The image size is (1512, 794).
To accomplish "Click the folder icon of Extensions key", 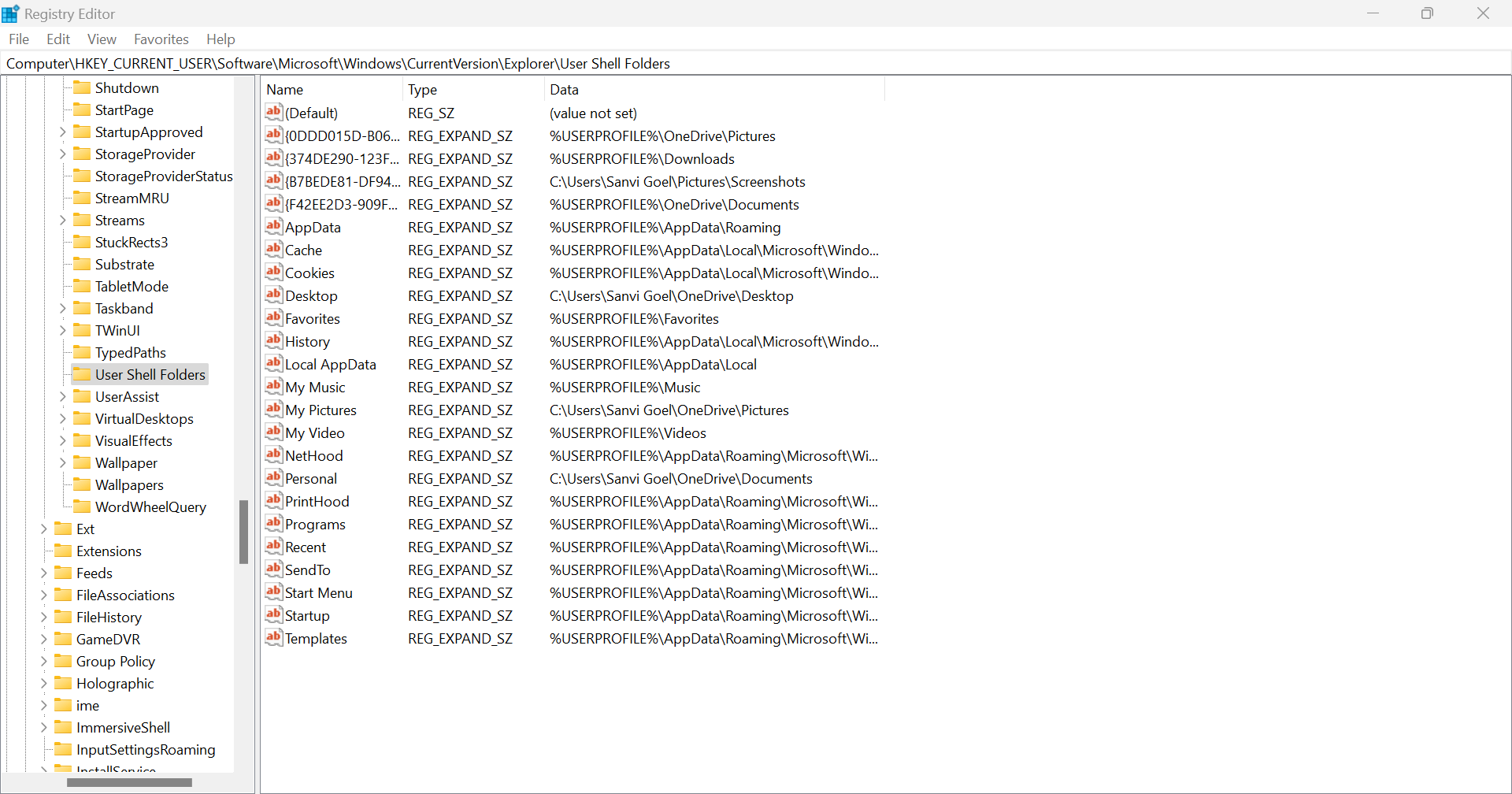I will coord(63,551).
